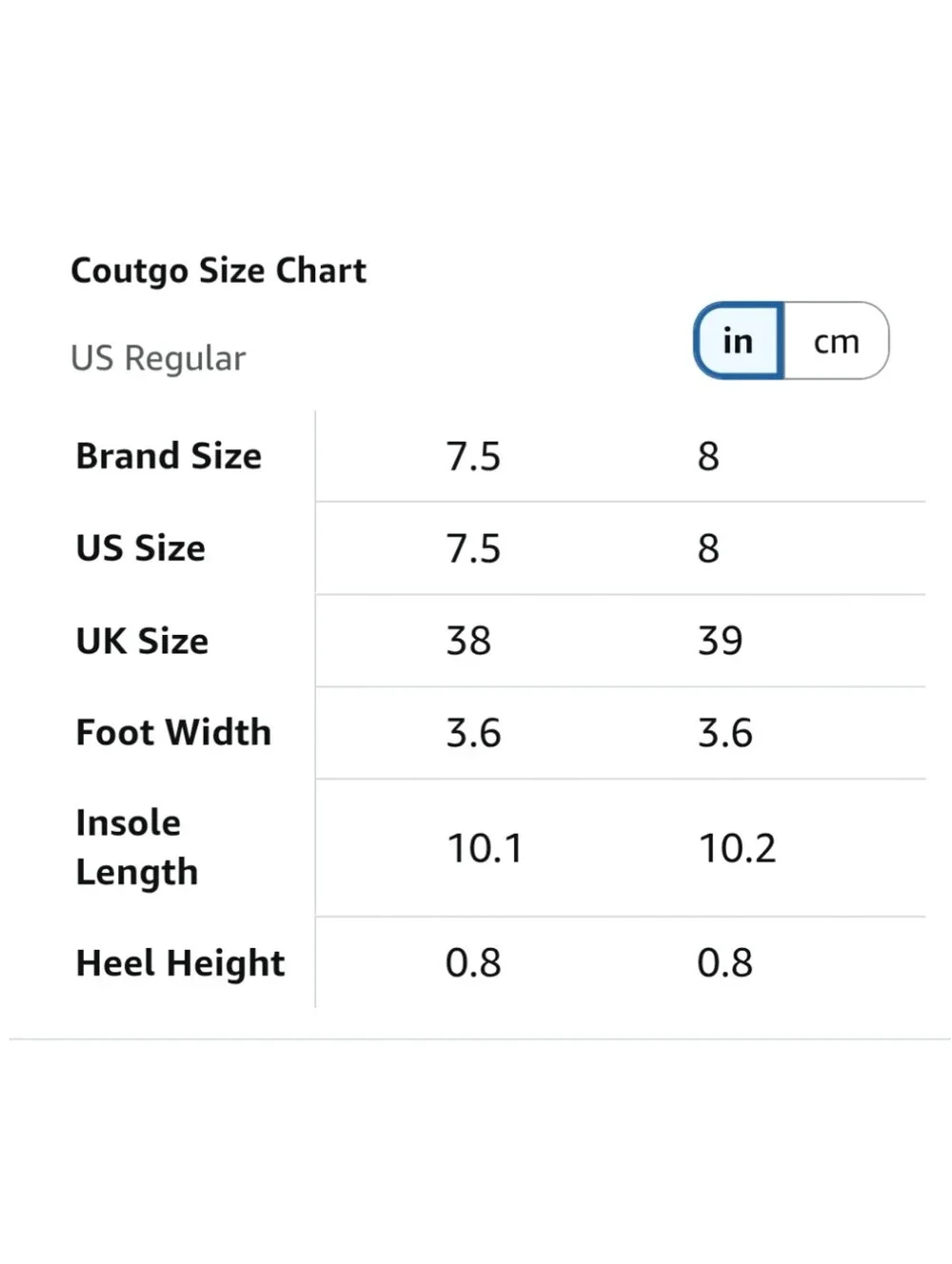Click the Brand Size row header
Screen dimensions: 952x1264
(x=169, y=456)
